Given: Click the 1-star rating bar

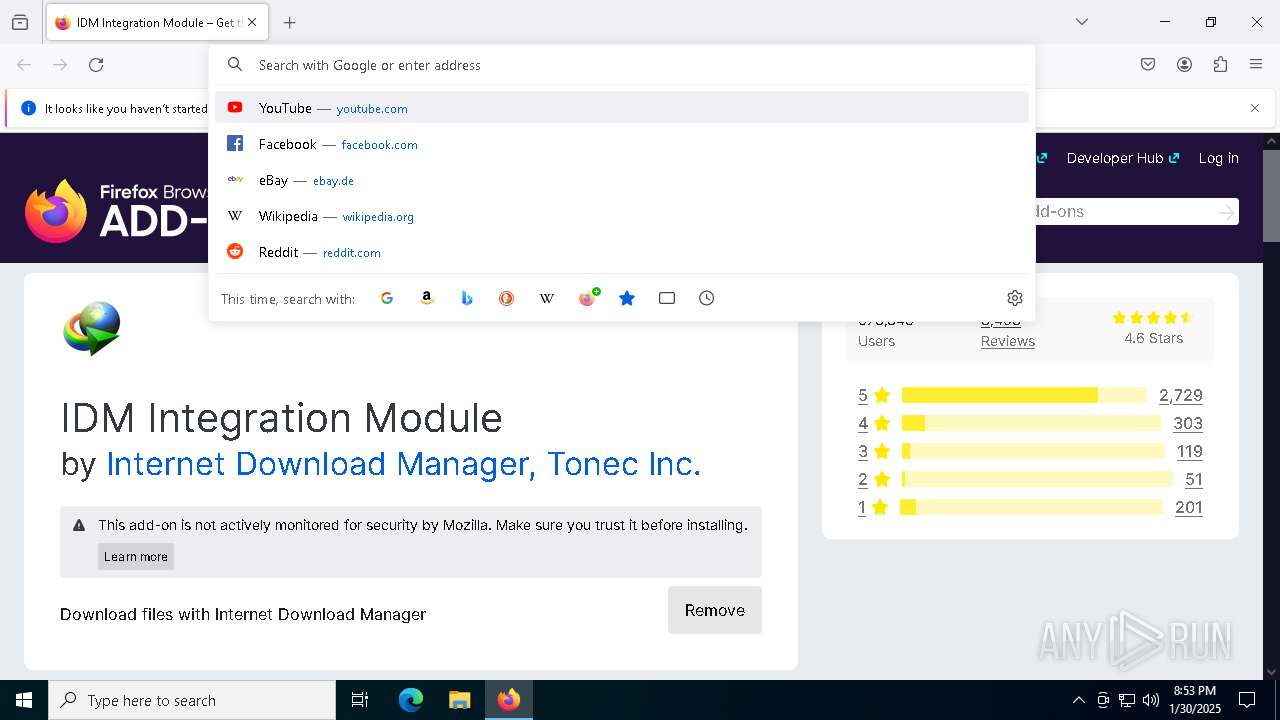Looking at the screenshot, I should click(x=1031, y=507).
